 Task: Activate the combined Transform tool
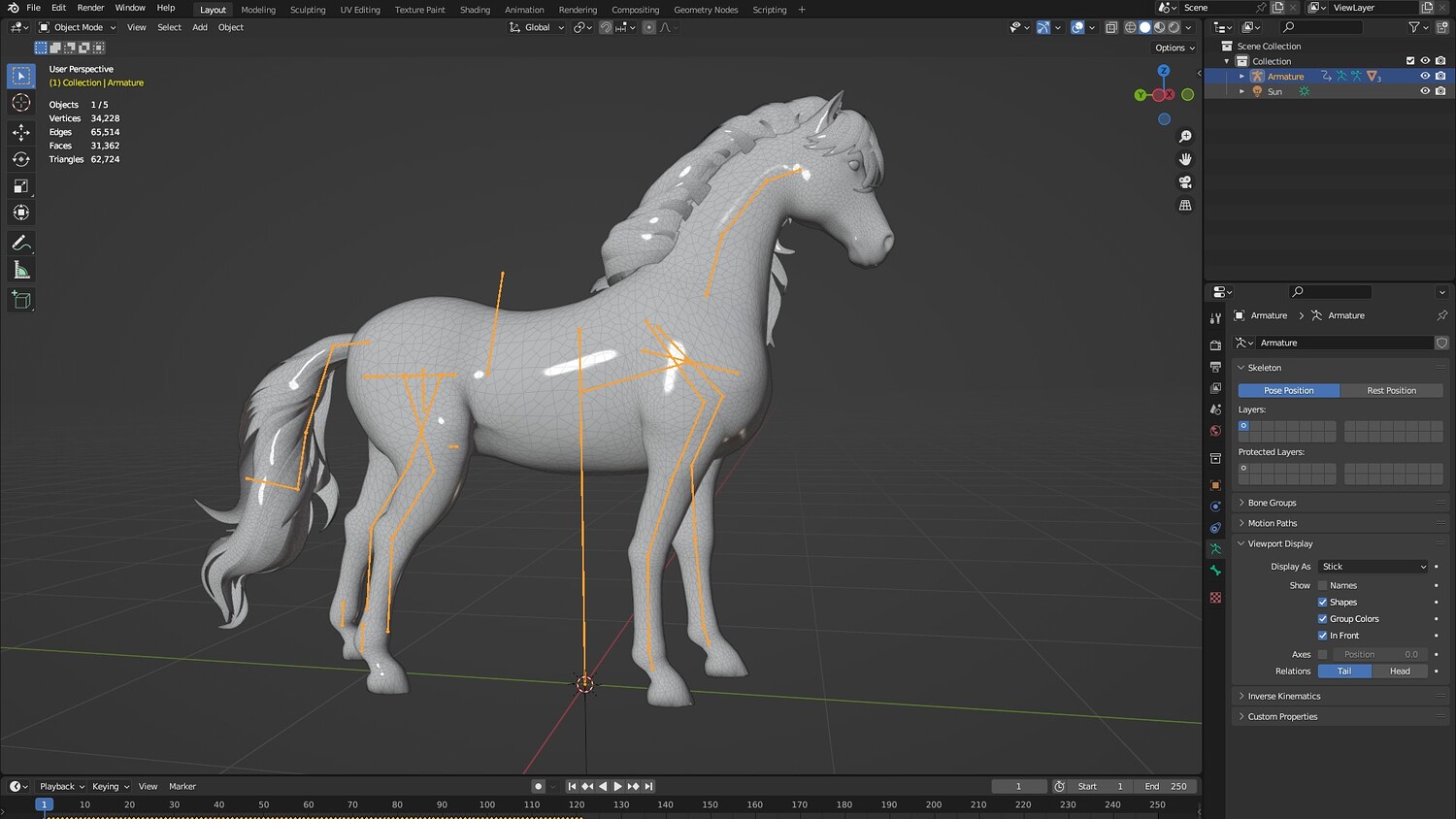click(20, 213)
